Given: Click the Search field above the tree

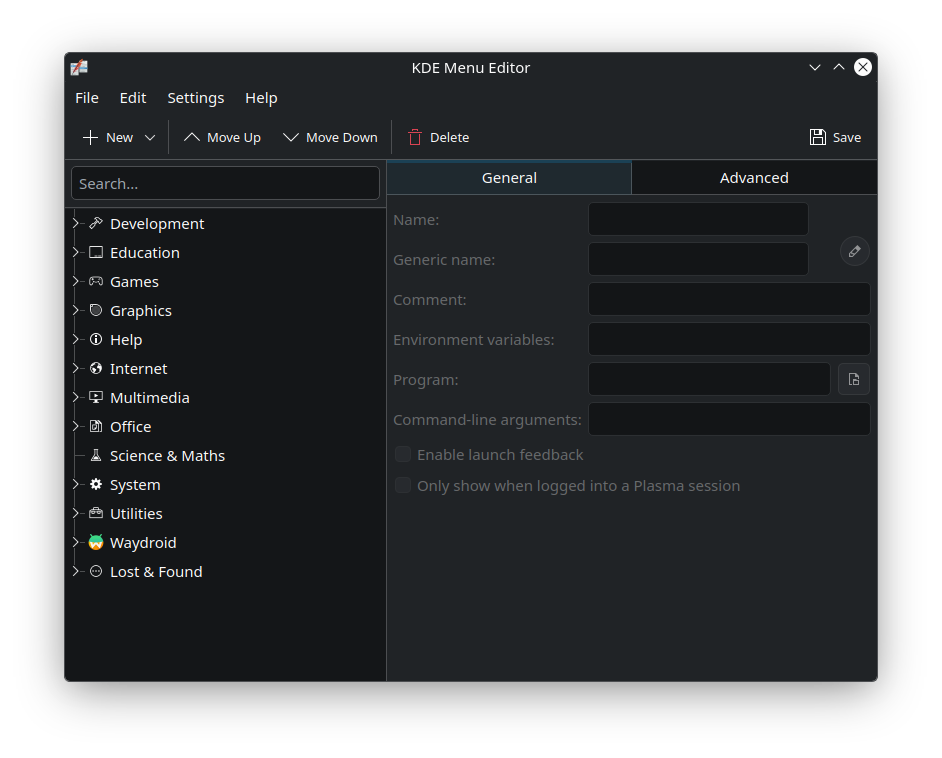Looking at the screenshot, I should pyautogui.click(x=225, y=184).
